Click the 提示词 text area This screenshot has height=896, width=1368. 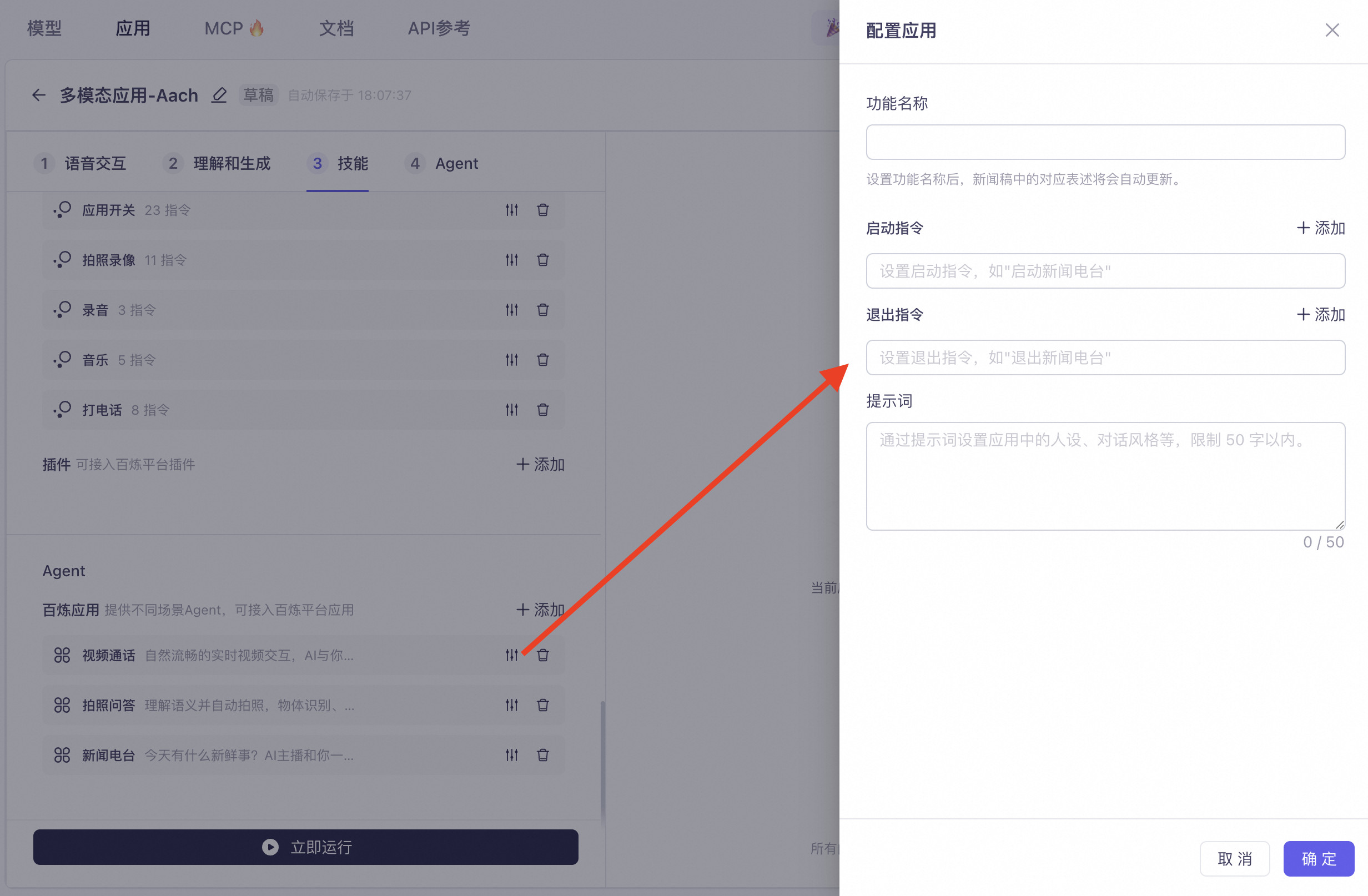tap(1105, 476)
